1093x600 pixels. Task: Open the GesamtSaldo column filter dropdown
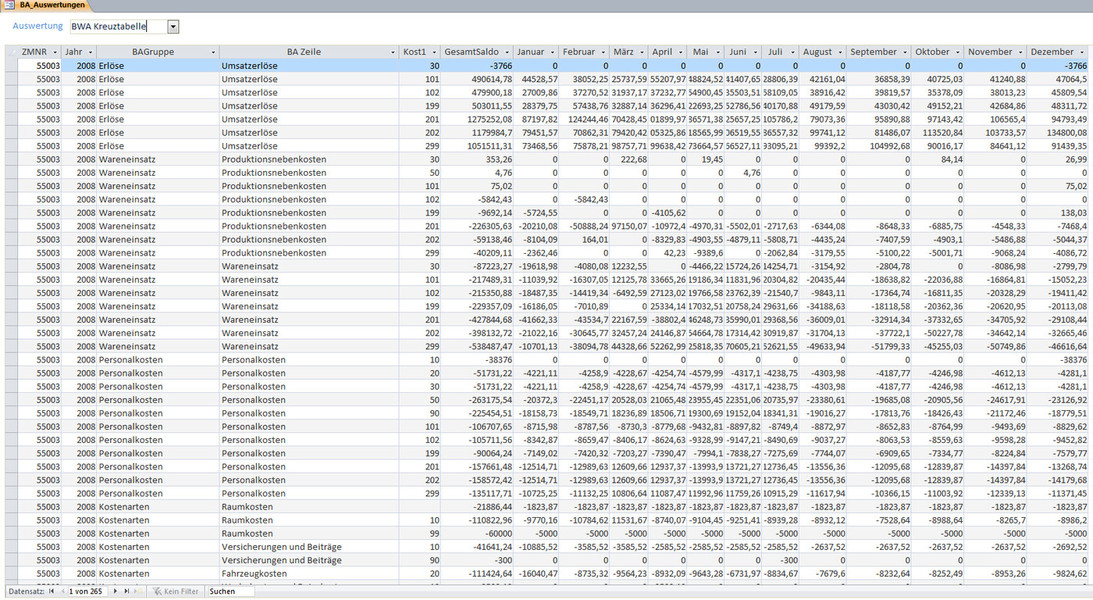(x=507, y=52)
